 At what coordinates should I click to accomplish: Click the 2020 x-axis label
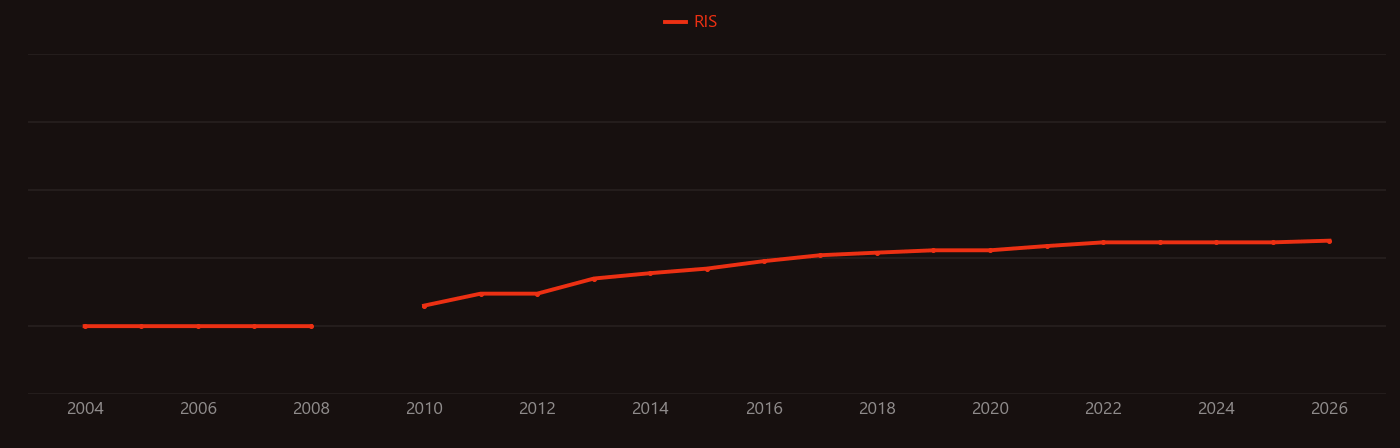[990, 409]
